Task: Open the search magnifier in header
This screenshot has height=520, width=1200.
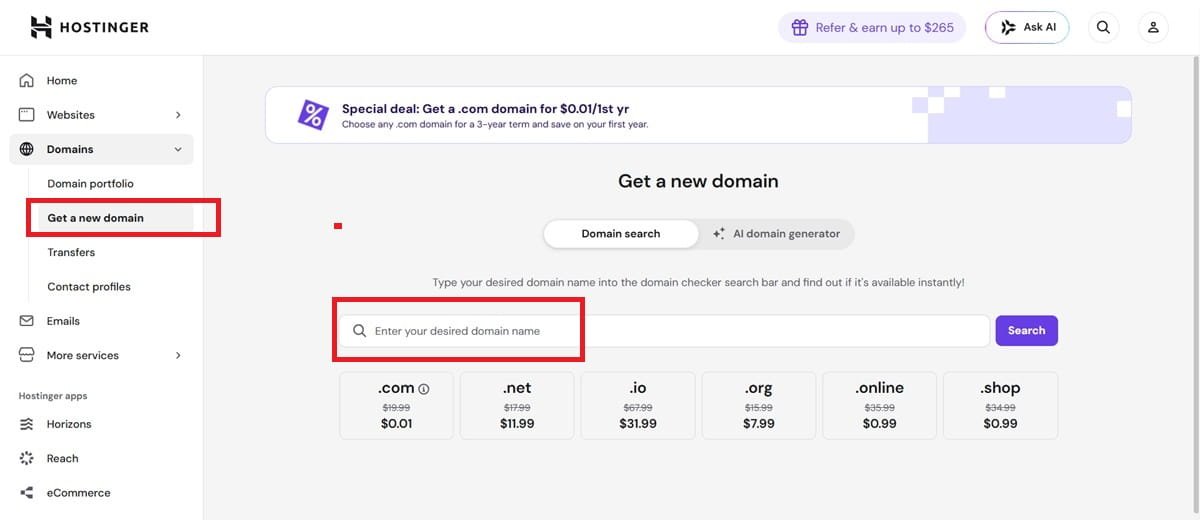Action: pyautogui.click(x=1103, y=28)
